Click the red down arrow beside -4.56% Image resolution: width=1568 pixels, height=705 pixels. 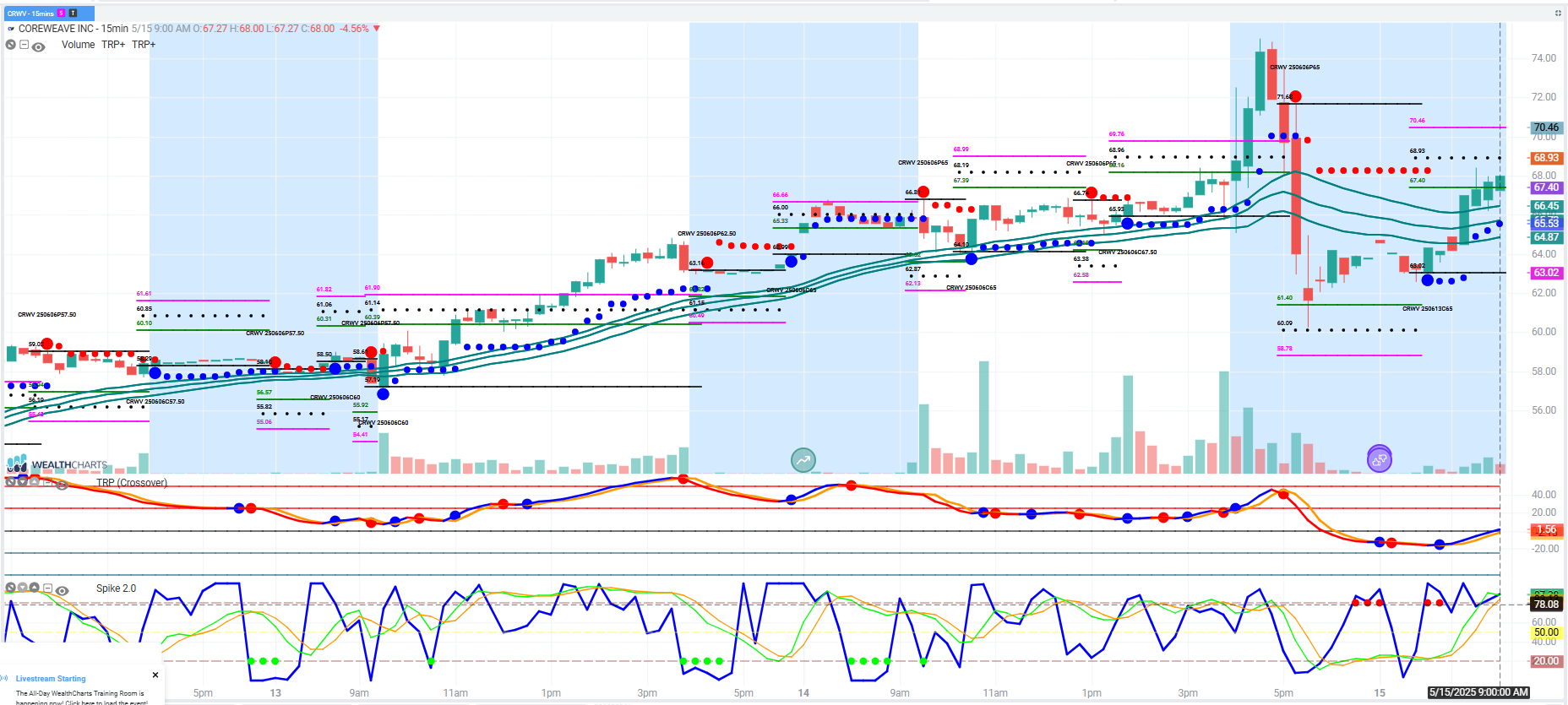377,29
